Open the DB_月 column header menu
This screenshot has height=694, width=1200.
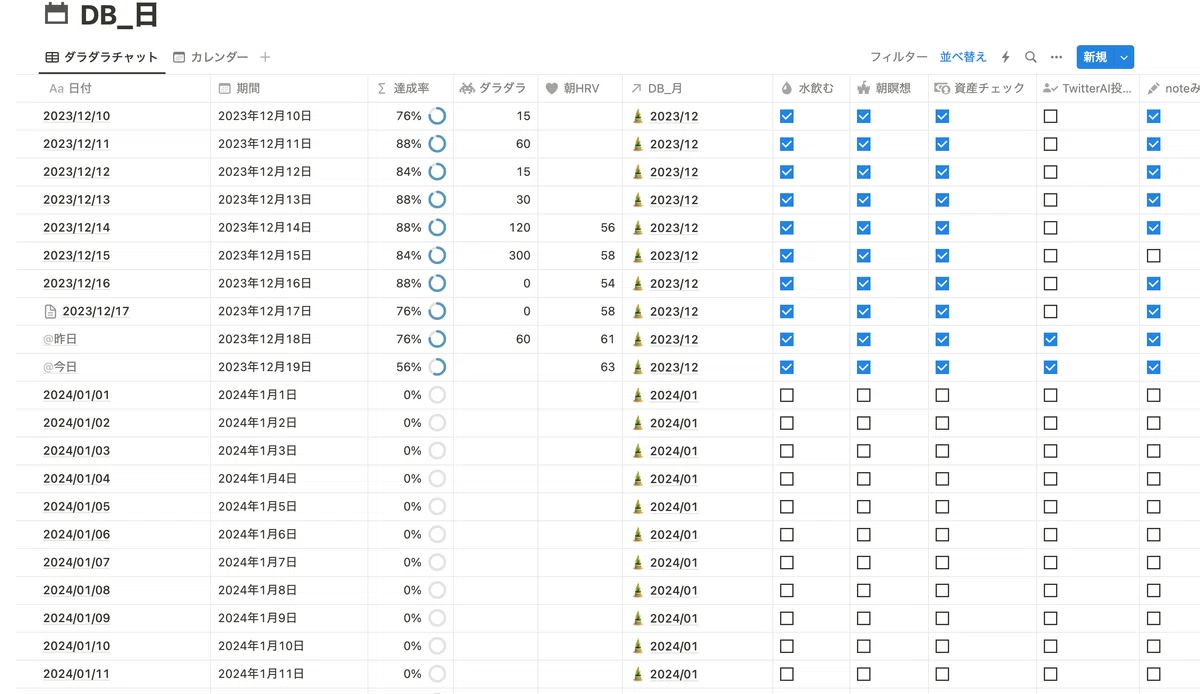point(697,88)
